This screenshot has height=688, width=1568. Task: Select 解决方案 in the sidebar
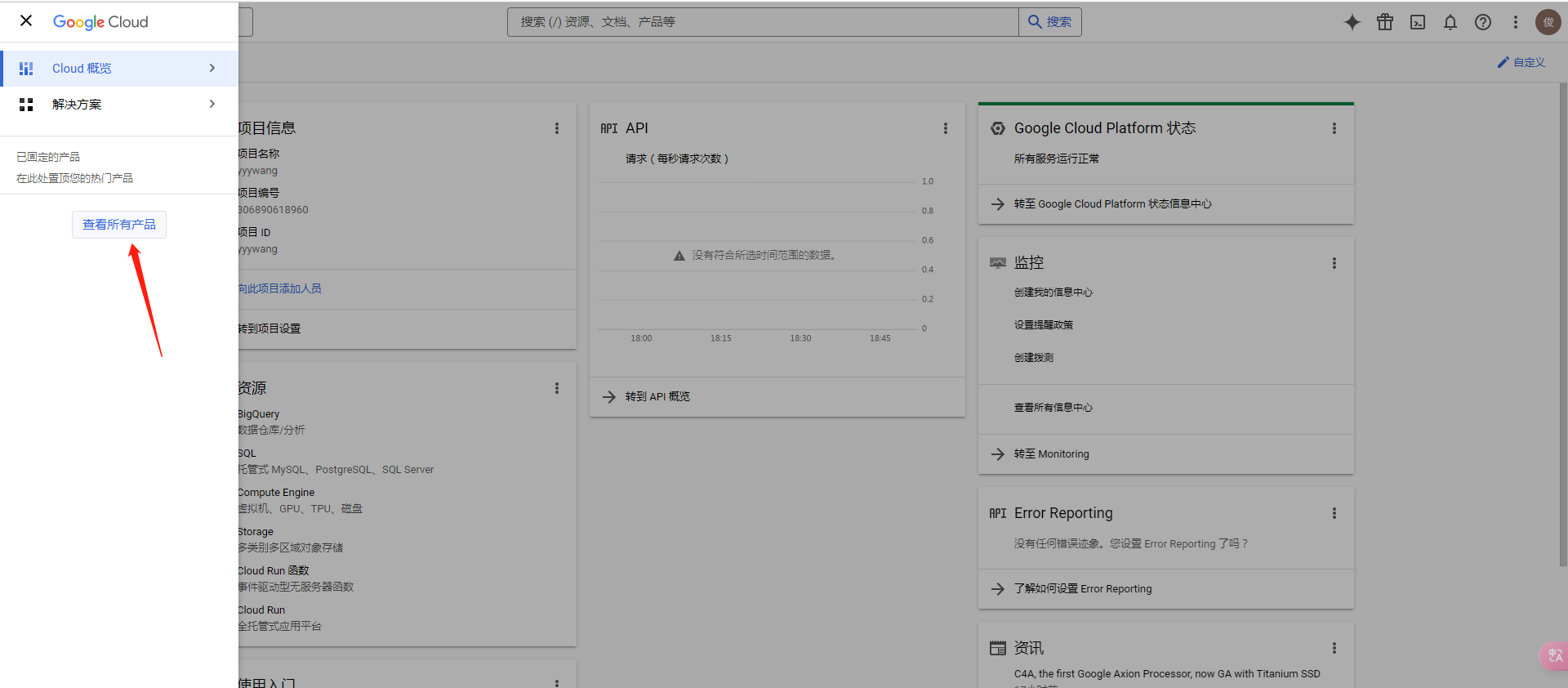point(77,105)
